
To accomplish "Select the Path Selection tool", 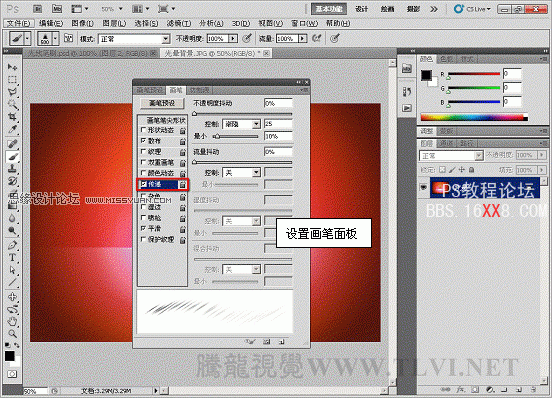I will click(12, 270).
